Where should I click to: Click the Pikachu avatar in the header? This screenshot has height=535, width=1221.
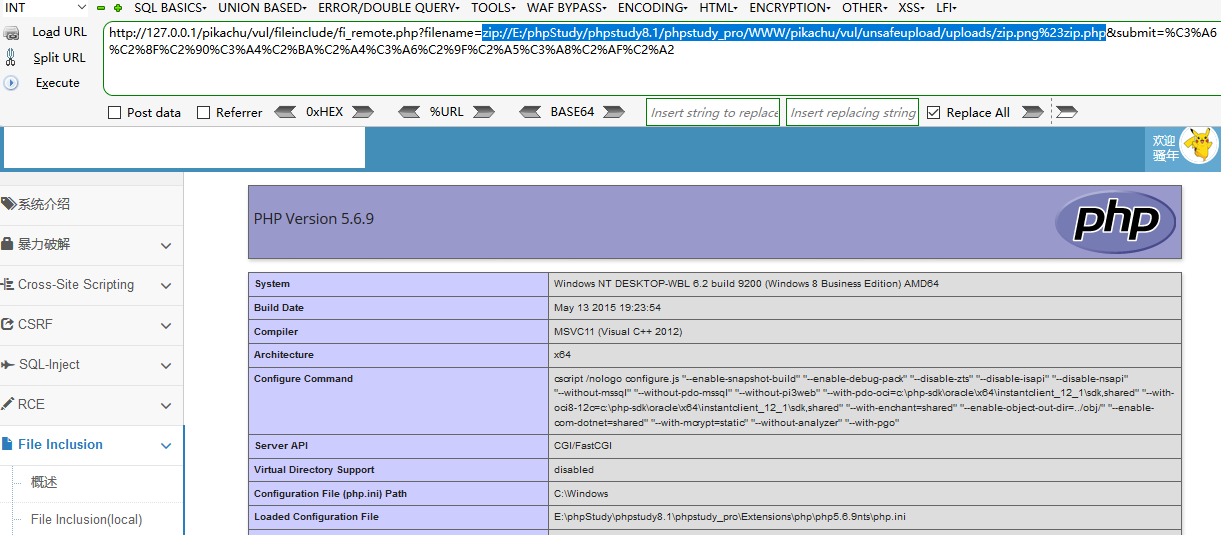coord(1199,146)
